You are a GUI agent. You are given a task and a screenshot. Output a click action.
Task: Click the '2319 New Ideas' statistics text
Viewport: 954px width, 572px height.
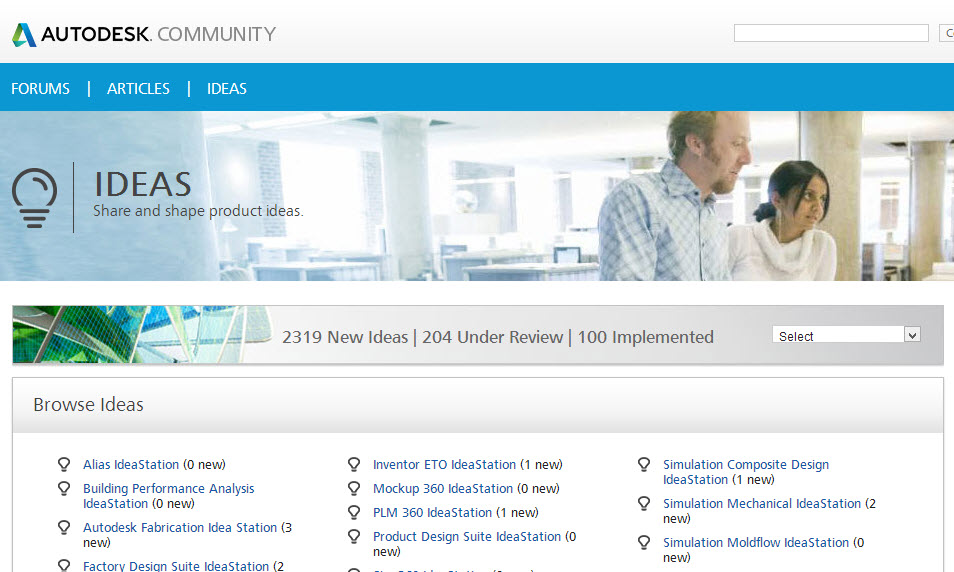345,337
